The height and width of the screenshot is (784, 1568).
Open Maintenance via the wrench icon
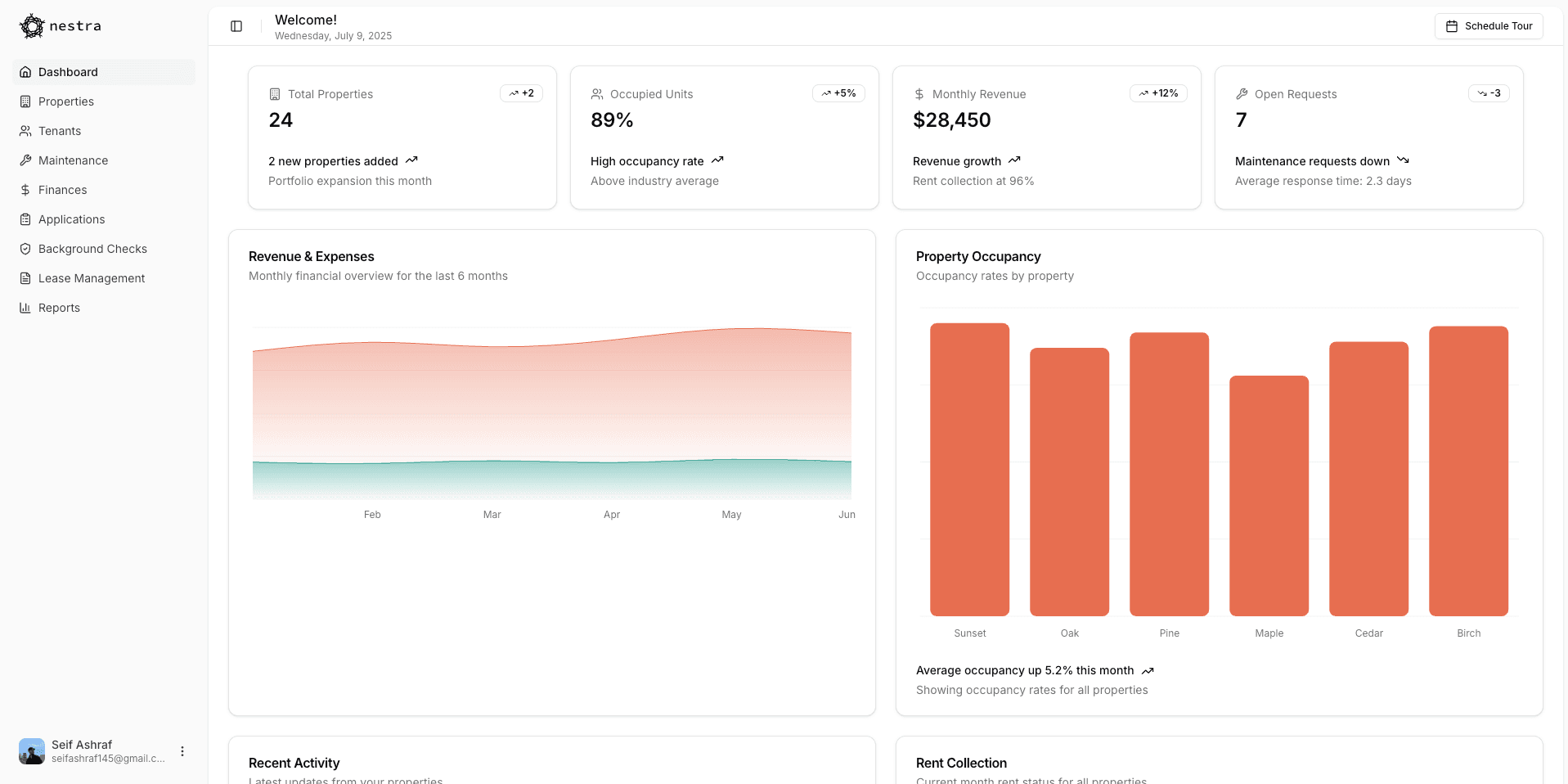tap(25, 160)
